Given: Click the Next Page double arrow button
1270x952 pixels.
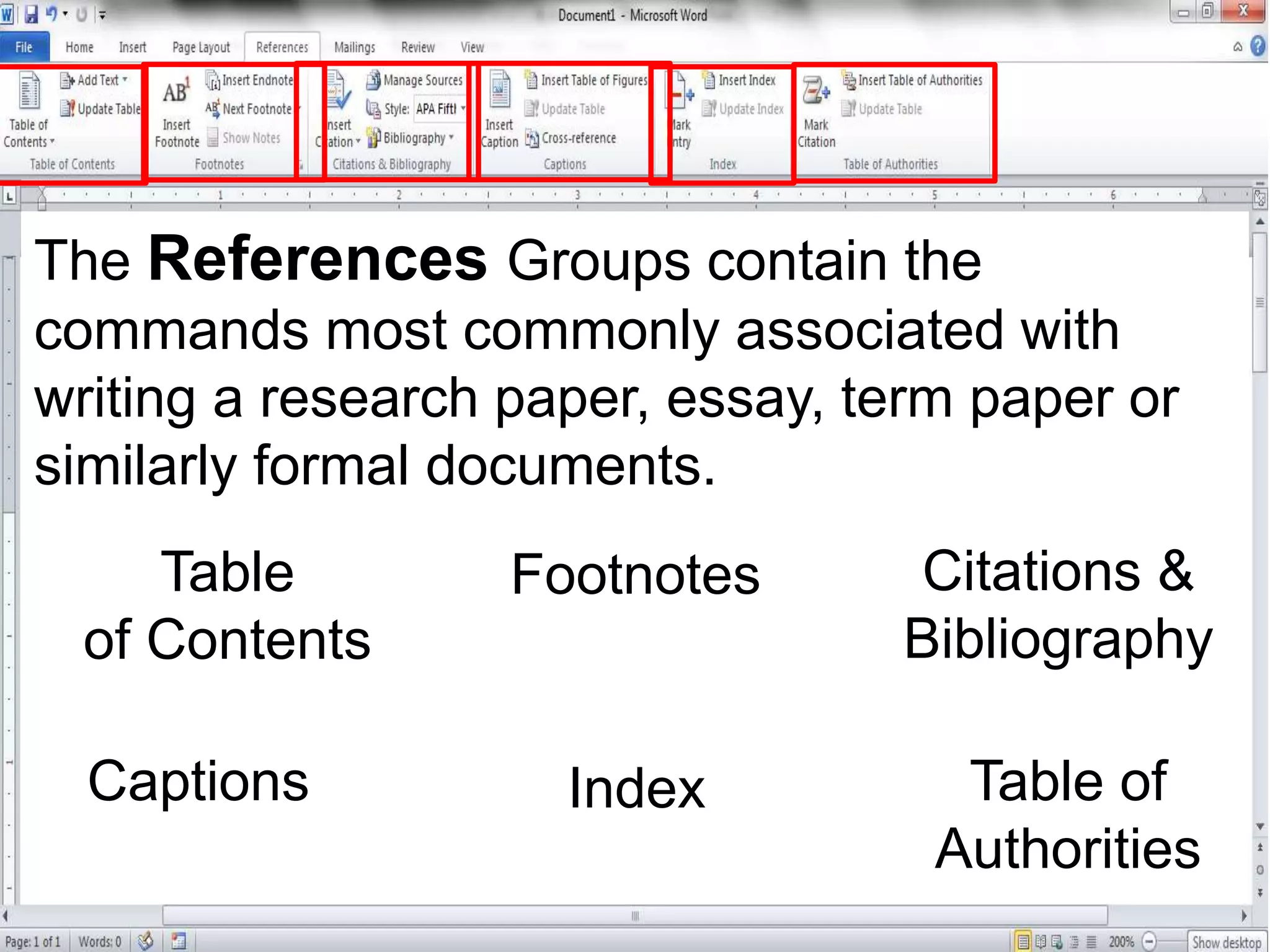Looking at the screenshot, I should pyautogui.click(x=1260, y=893).
